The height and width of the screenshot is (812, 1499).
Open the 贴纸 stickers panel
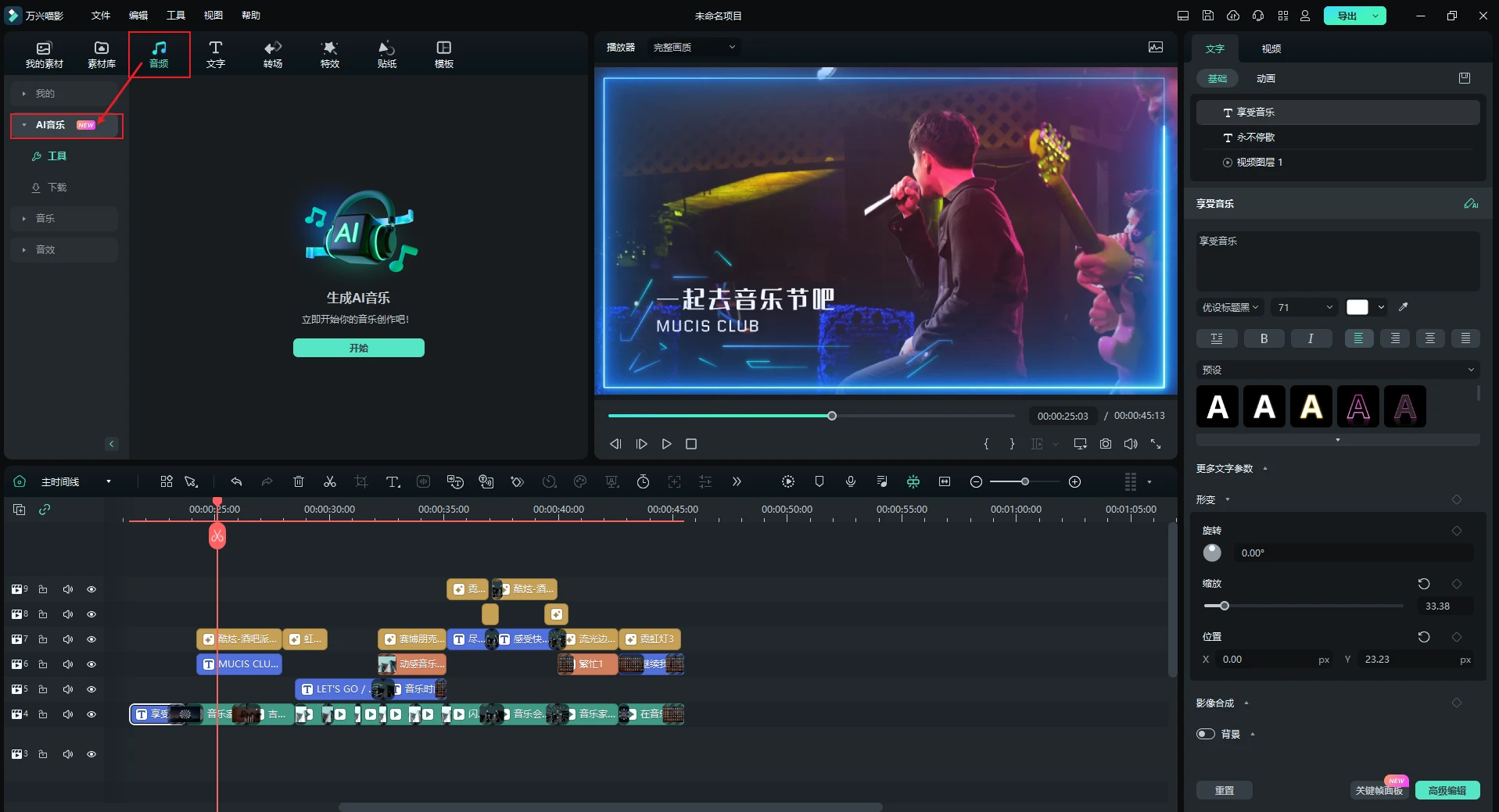coord(387,55)
